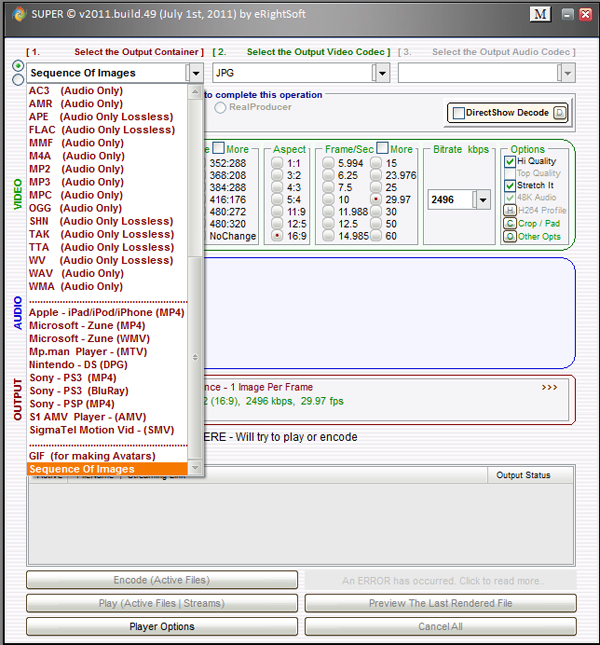Select 60 frames per second
This screenshot has width=600, height=645.
click(376, 236)
